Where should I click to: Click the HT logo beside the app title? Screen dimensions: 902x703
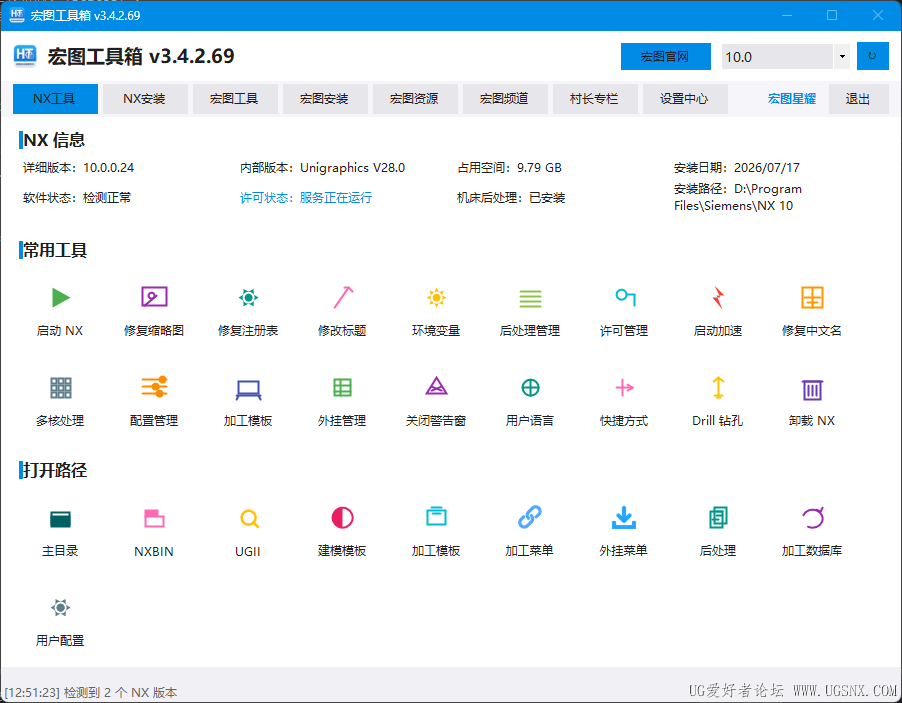[x=25, y=56]
